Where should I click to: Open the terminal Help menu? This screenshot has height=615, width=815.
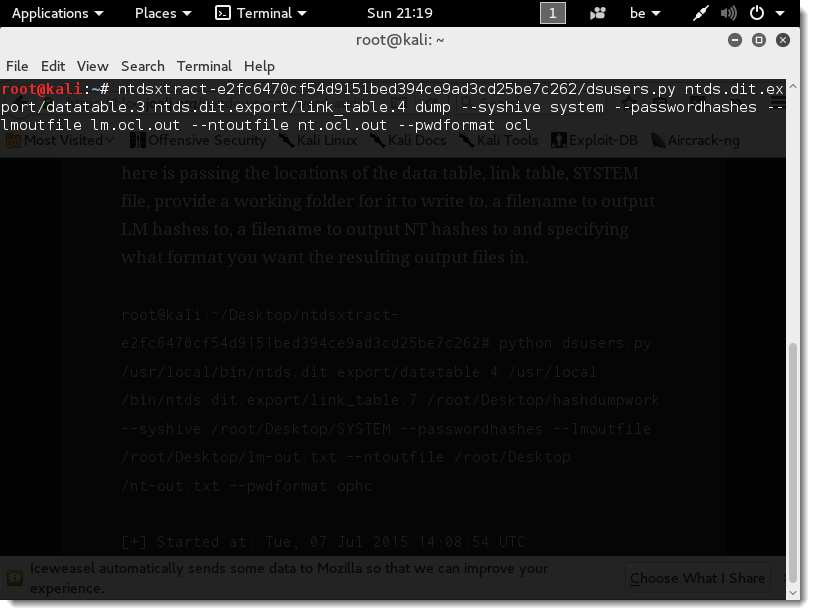pos(259,66)
